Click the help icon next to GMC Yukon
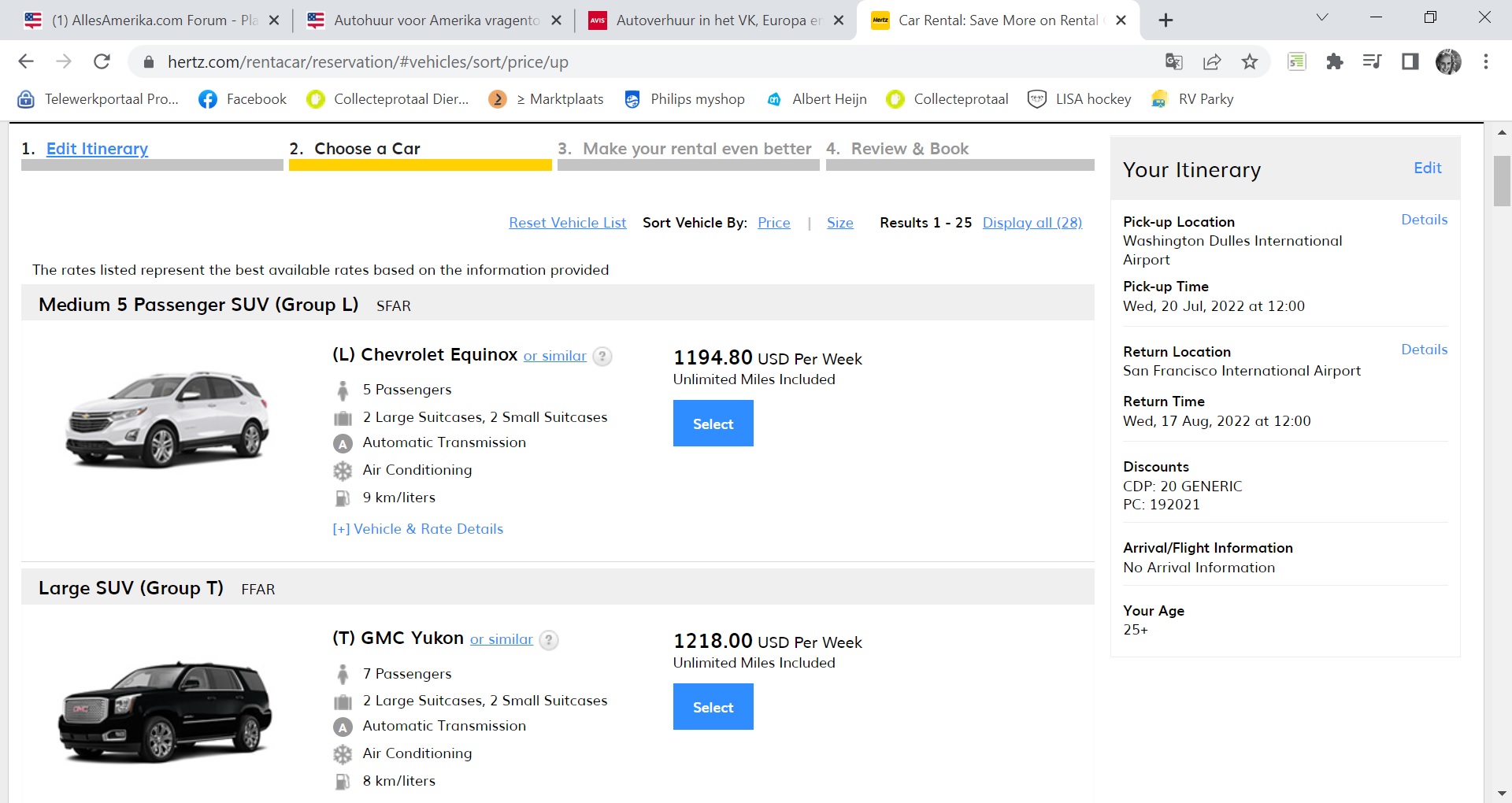 coord(549,640)
